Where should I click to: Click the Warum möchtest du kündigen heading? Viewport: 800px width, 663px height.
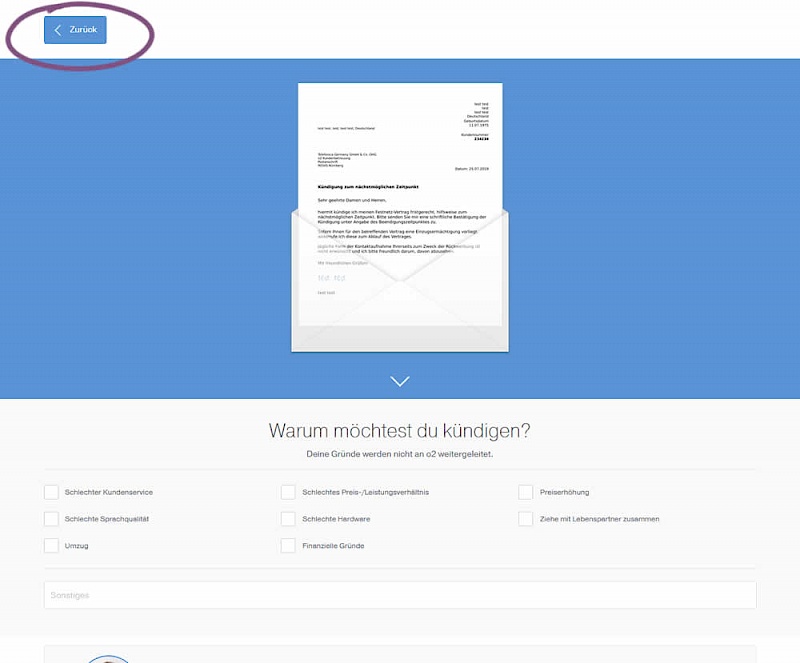pyautogui.click(x=400, y=431)
